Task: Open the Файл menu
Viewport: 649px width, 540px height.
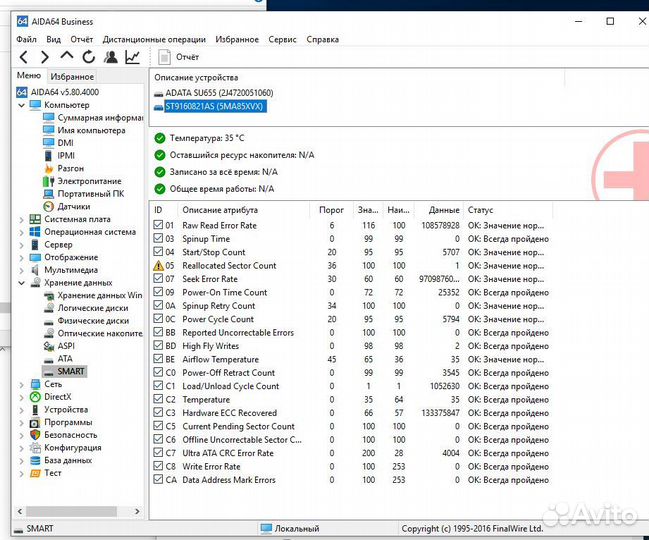Action: (x=26, y=39)
